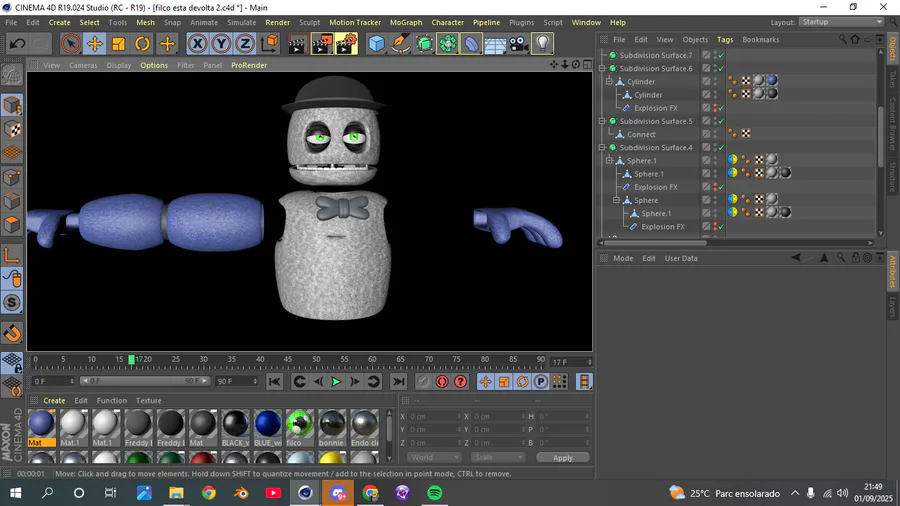Click the Undo arrow icon
Screen dimensions: 900x506
pos(17,44)
